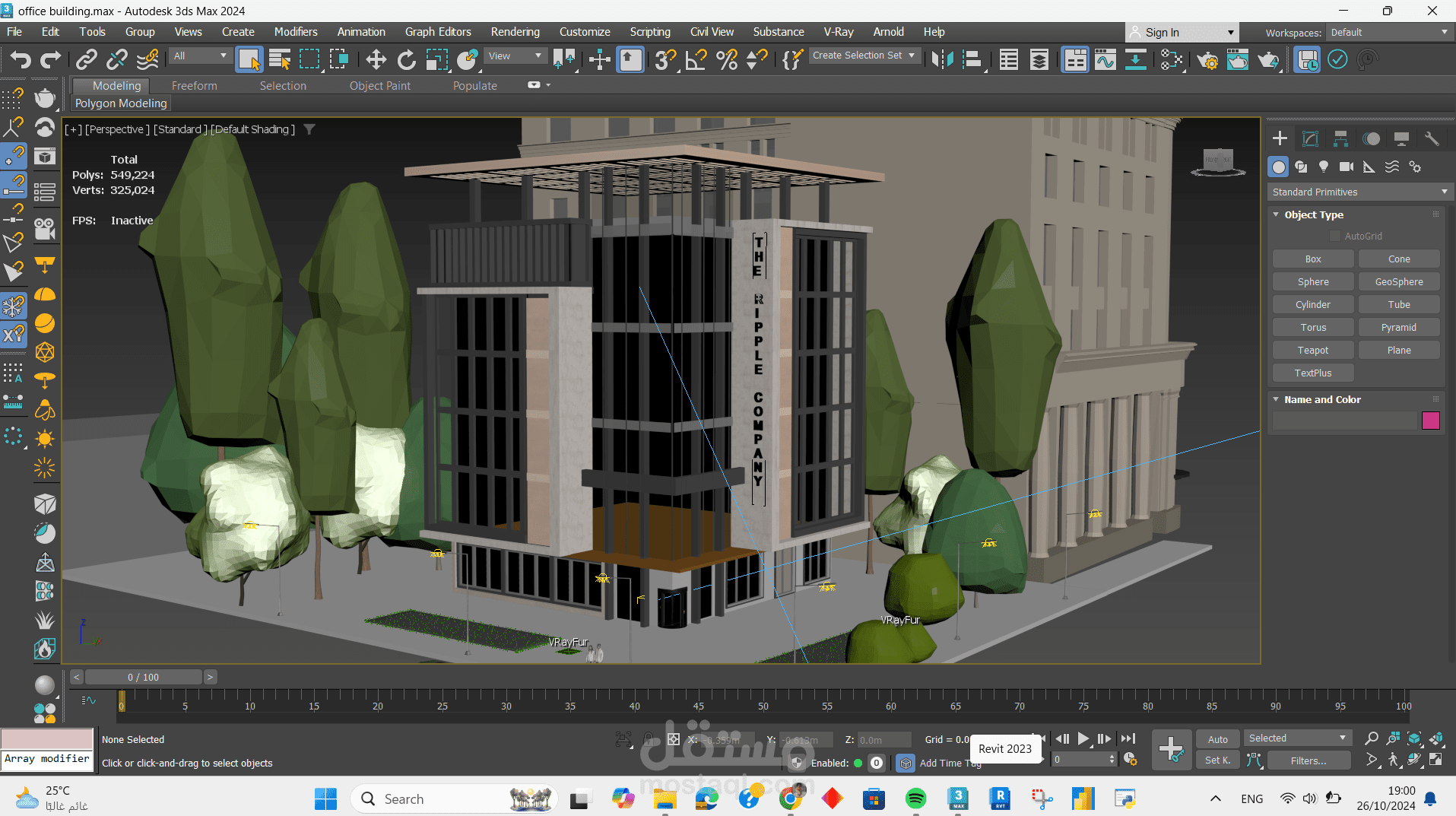The image size is (1456, 816).
Task: Open the File menu
Action: click(x=14, y=32)
